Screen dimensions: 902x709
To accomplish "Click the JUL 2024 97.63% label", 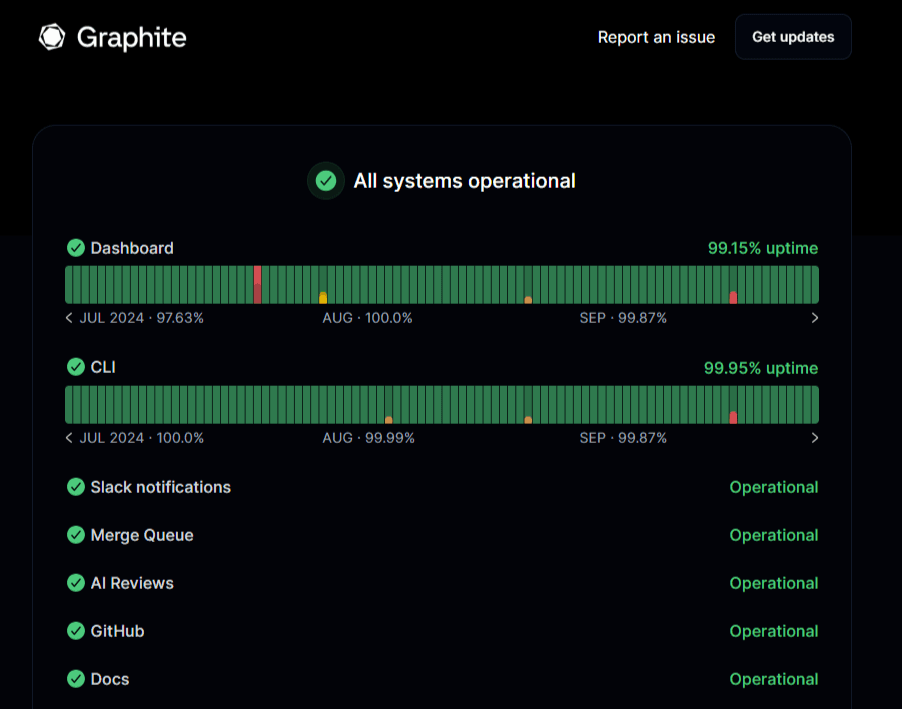I will [x=144, y=317].
